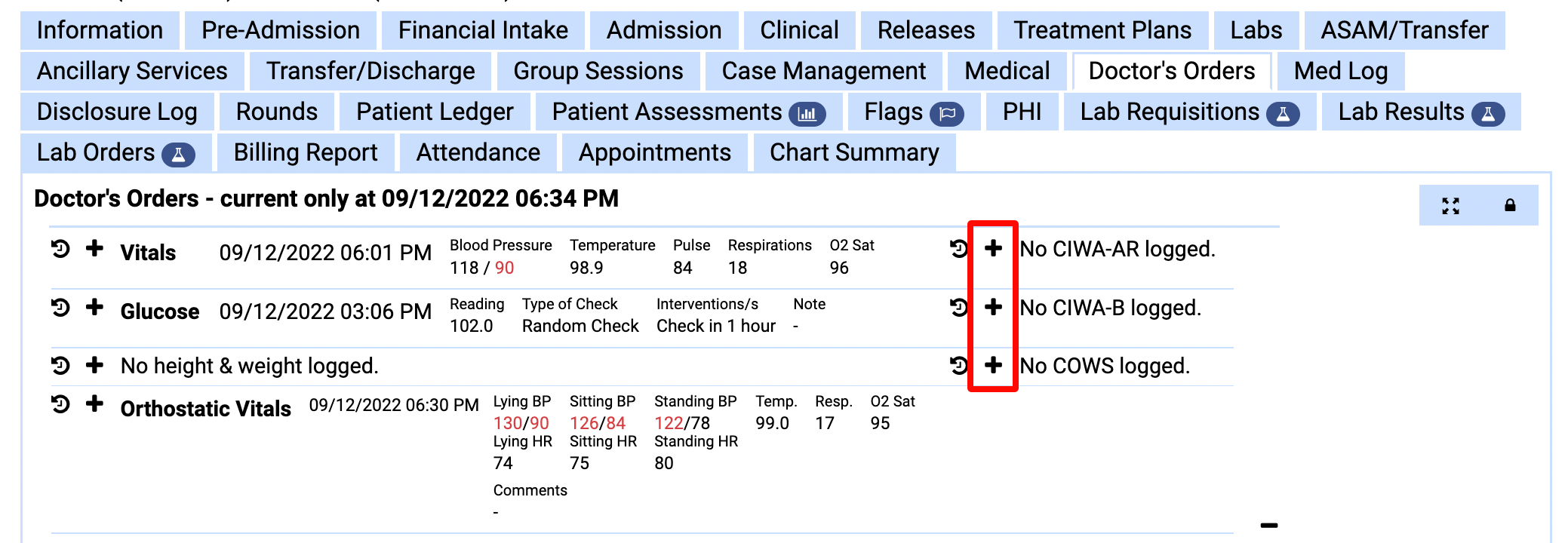Open Glucose history log
1568x543 pixels.
60,307
